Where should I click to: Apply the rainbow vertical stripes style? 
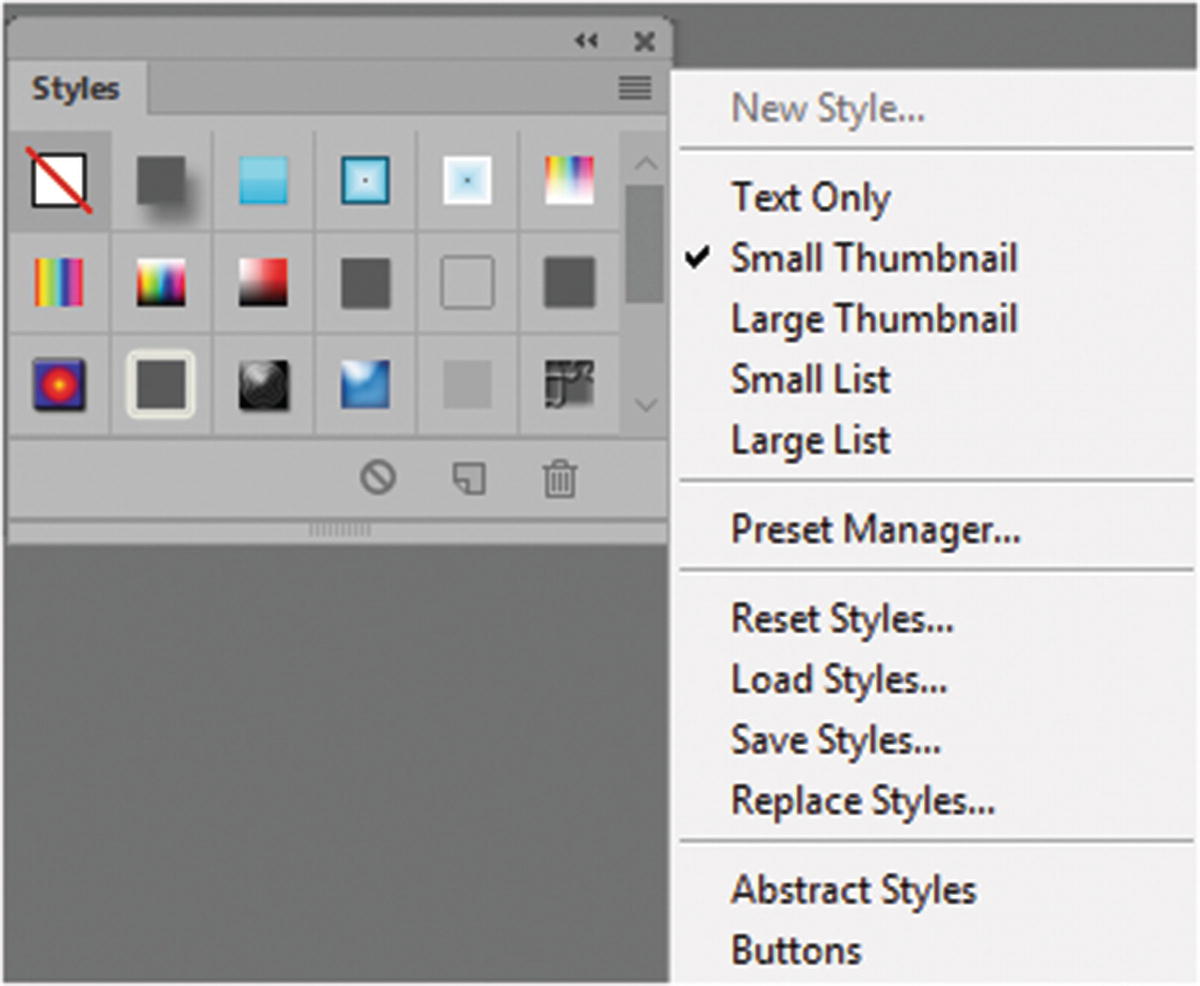[x=59, y=283]
